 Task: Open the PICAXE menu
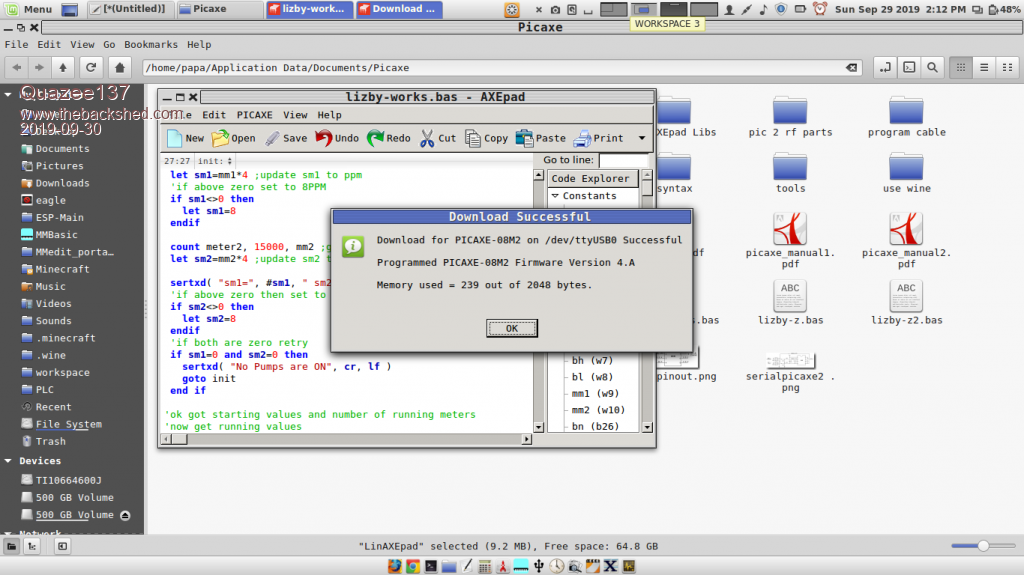[254, 115]
